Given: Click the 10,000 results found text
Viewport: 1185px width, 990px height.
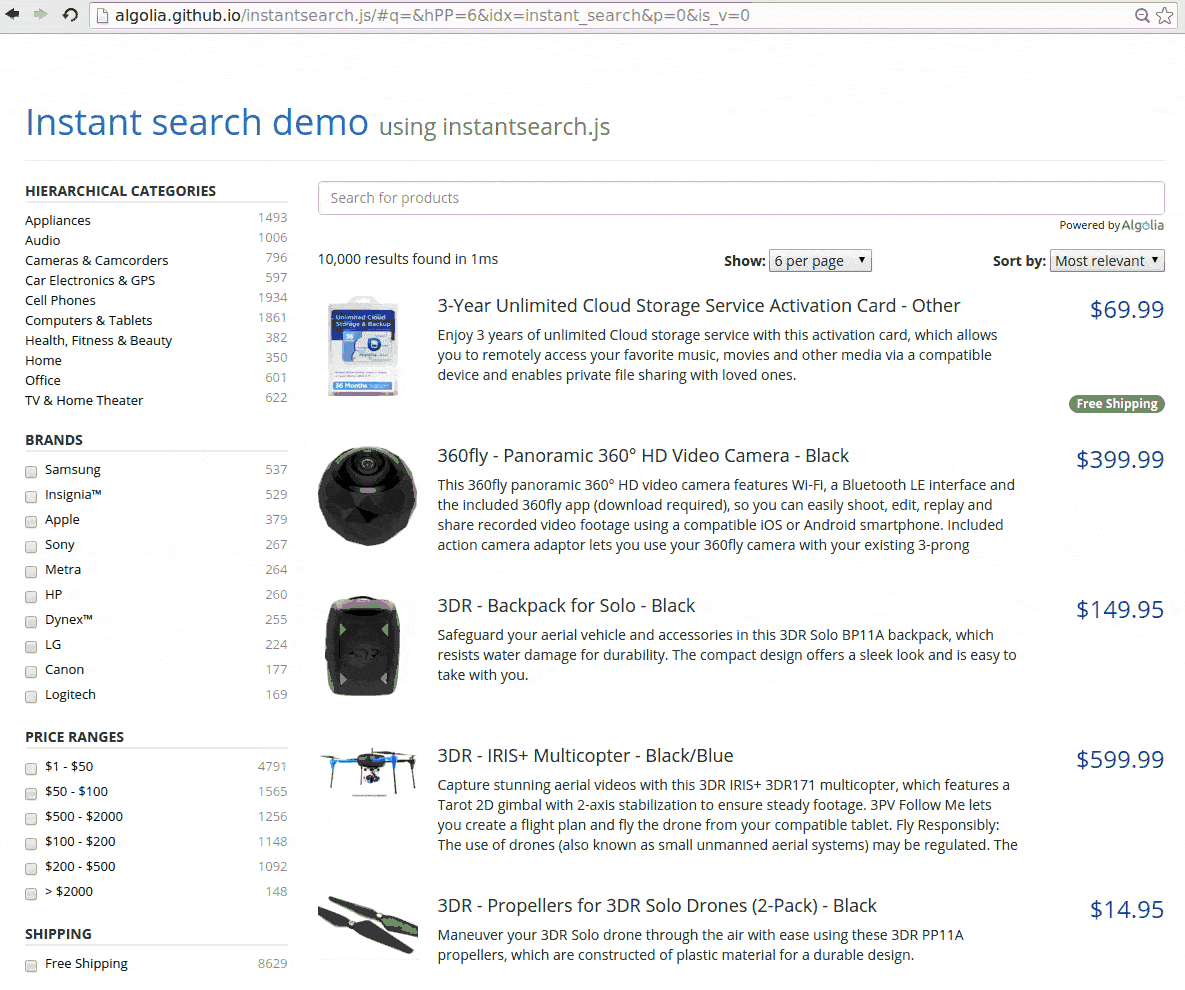Looking at the screenshot, I should tap(408, 259).
